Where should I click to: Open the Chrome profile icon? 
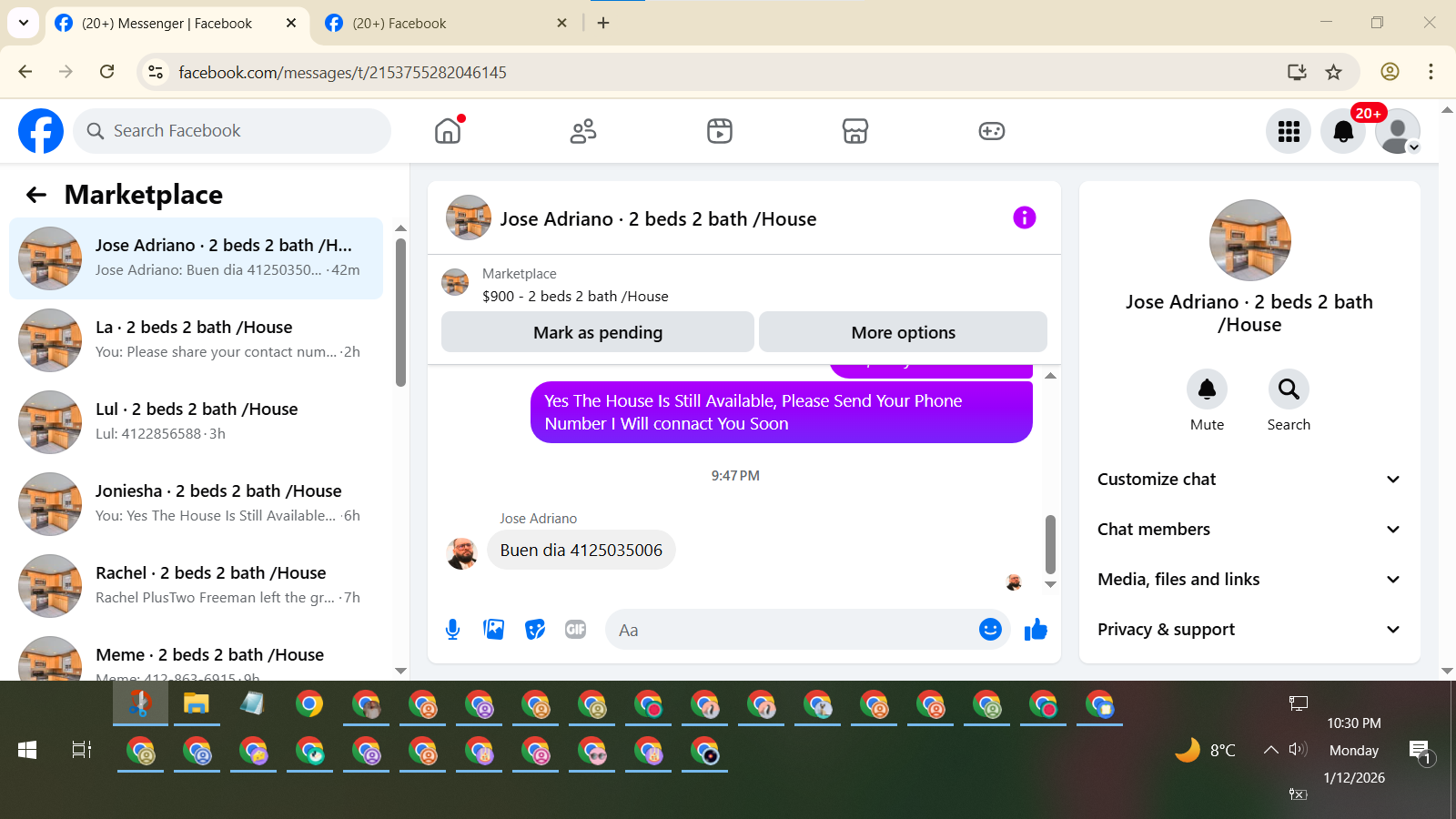[1390, 72]
